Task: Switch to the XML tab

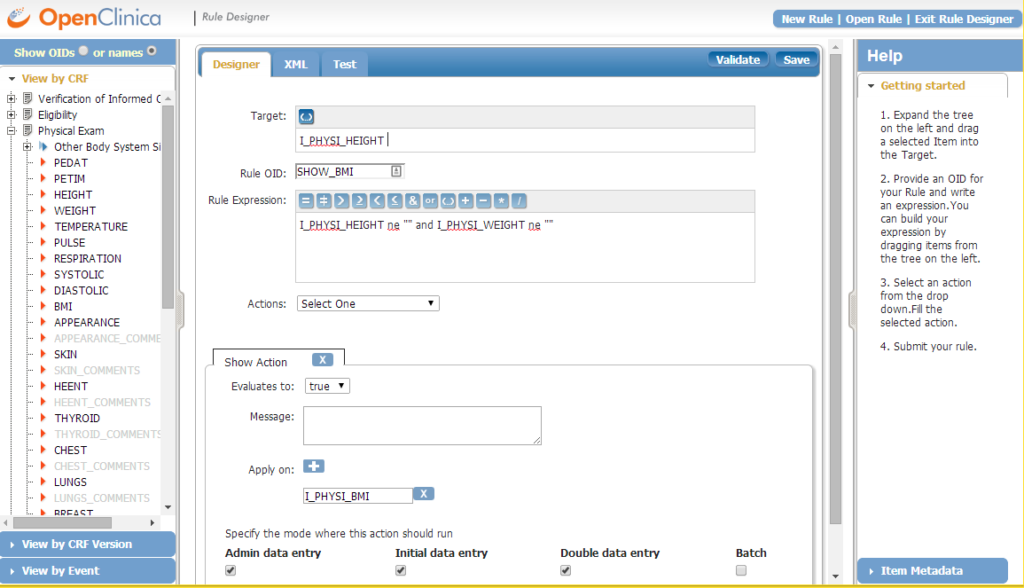Action: 296,64
